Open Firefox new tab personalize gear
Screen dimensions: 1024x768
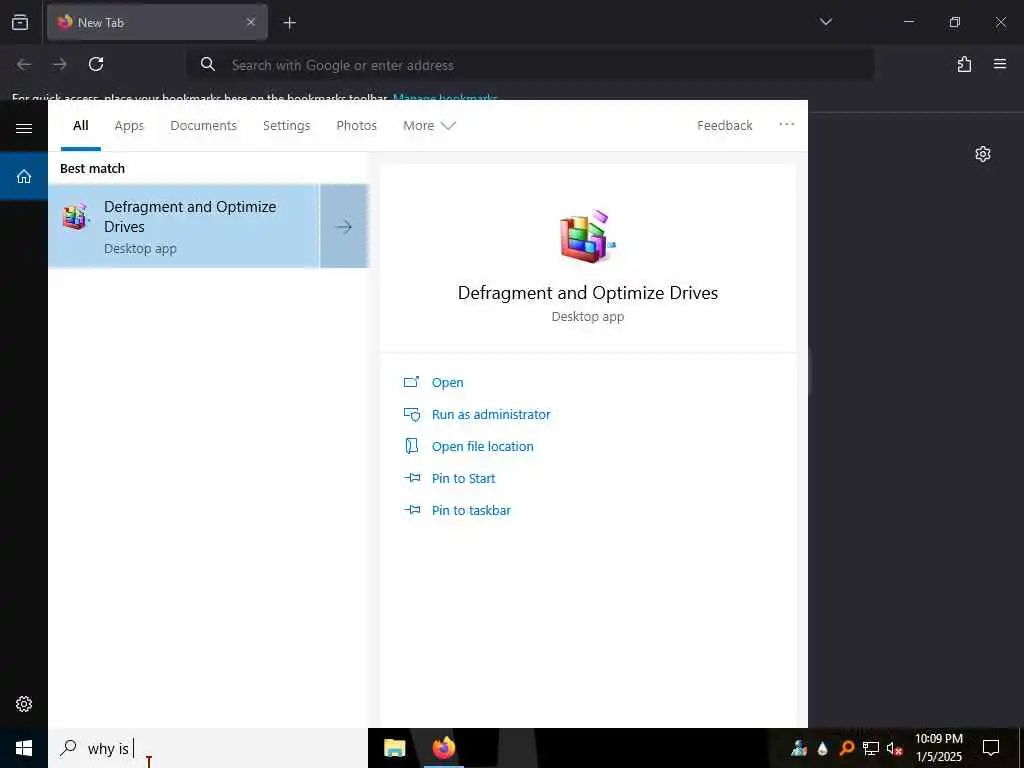pyautogui.click(x=983, y=154)
